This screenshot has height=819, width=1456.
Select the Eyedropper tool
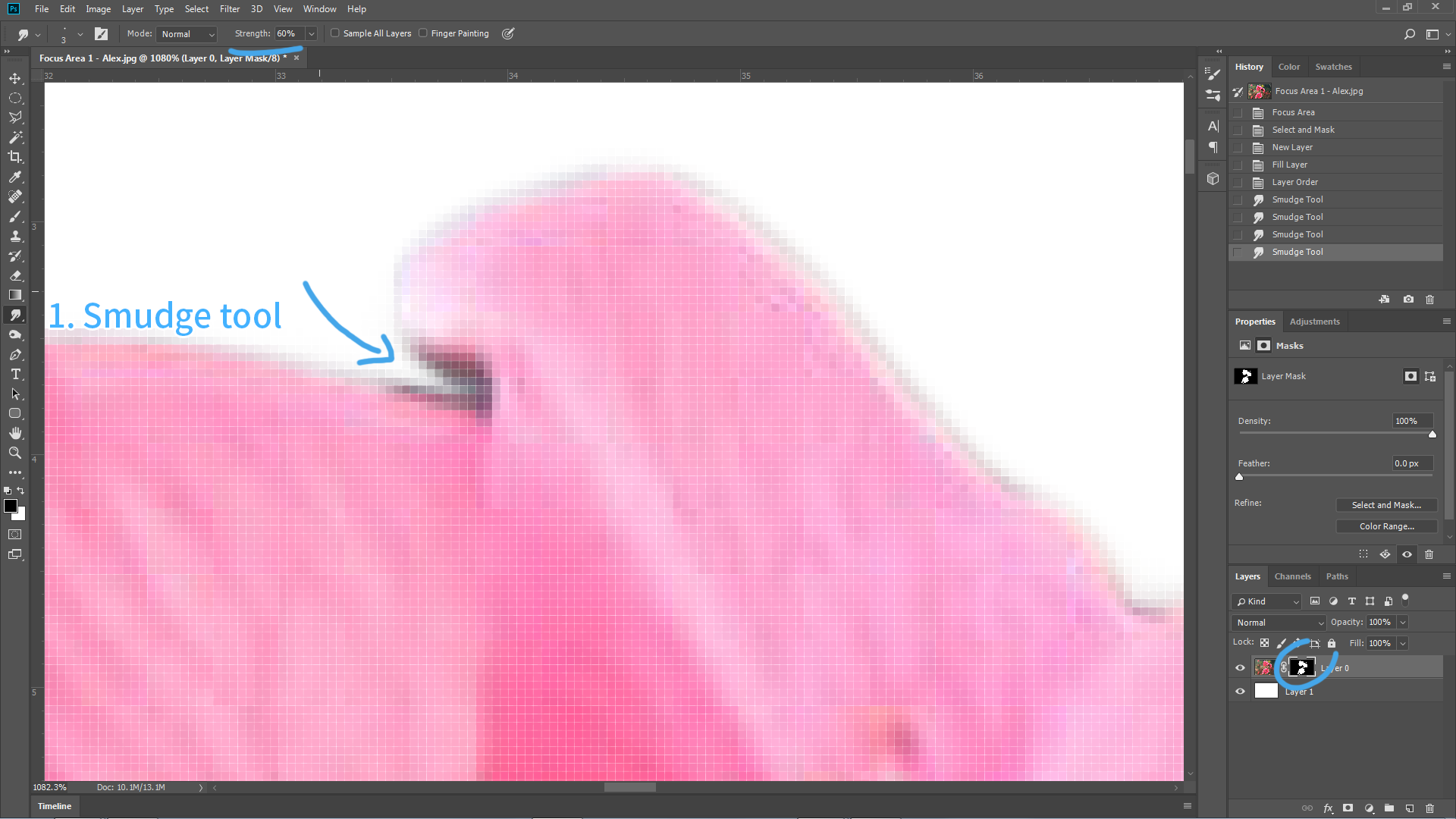[x=15, y=177]
